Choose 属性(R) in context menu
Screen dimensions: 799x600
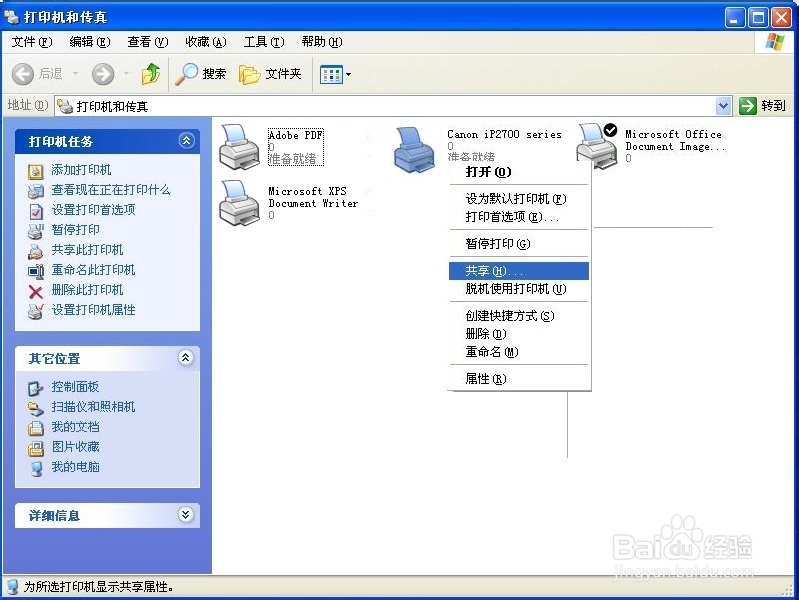click(x=519, y=379)
